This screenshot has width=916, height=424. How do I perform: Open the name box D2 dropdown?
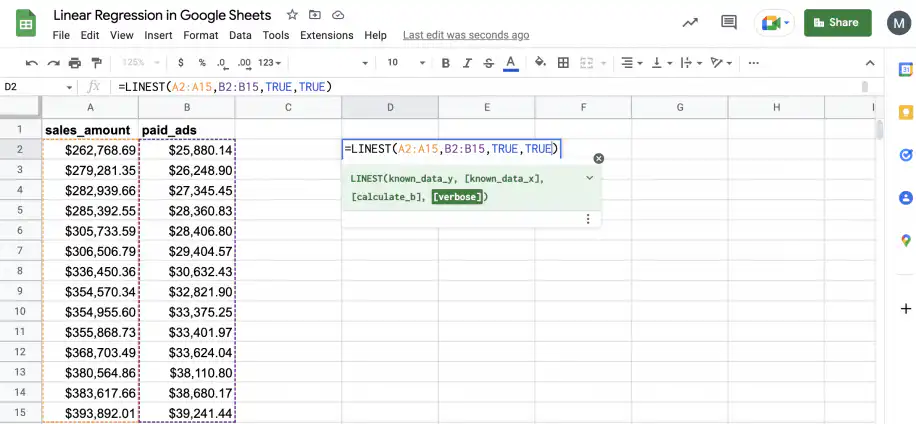[x=69, y=88]
